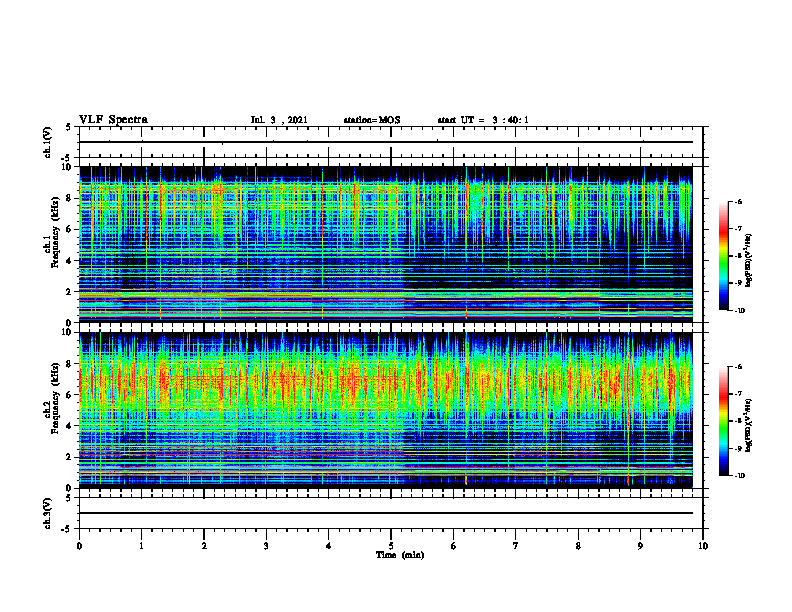Click the ch.1 frequency axis "8" tick label
This screenshot has height=612, width=792.
[x=70, y=198]
